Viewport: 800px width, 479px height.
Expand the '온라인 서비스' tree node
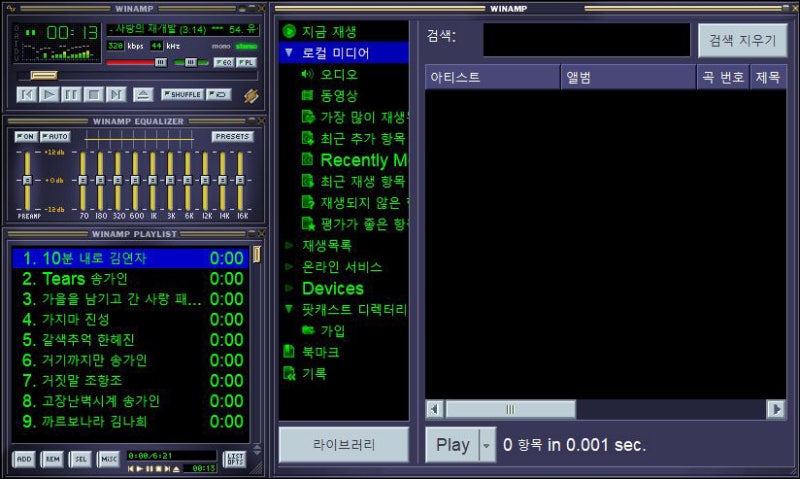click(x=289, y=266)
